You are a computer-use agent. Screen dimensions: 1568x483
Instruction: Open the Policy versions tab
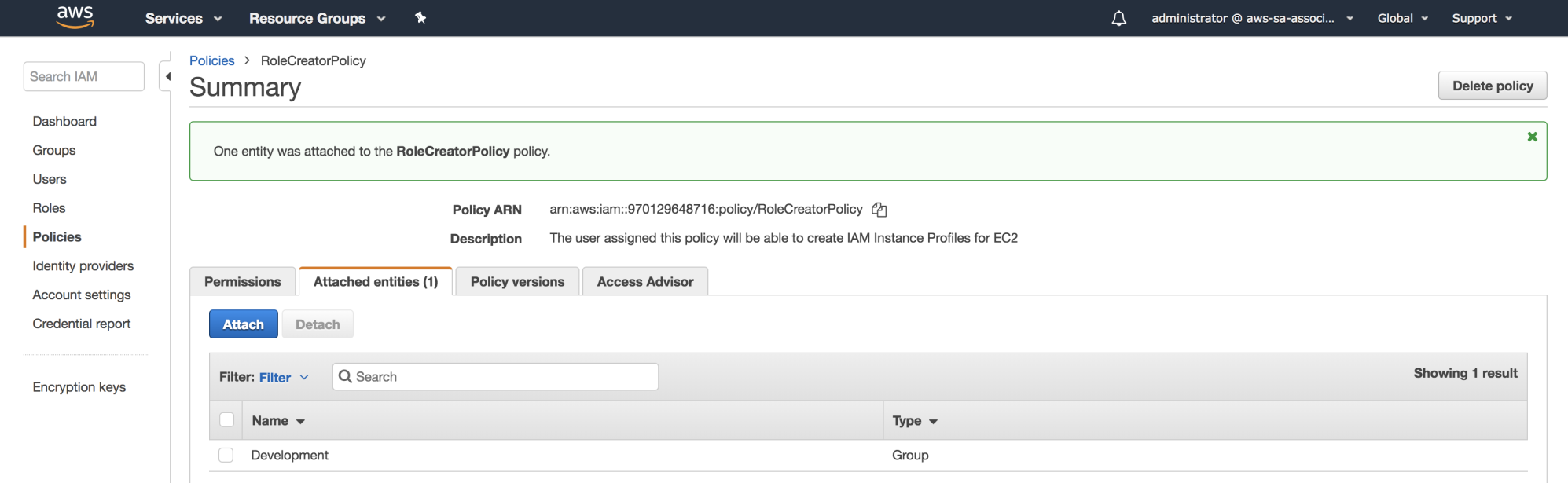point(517,281)
